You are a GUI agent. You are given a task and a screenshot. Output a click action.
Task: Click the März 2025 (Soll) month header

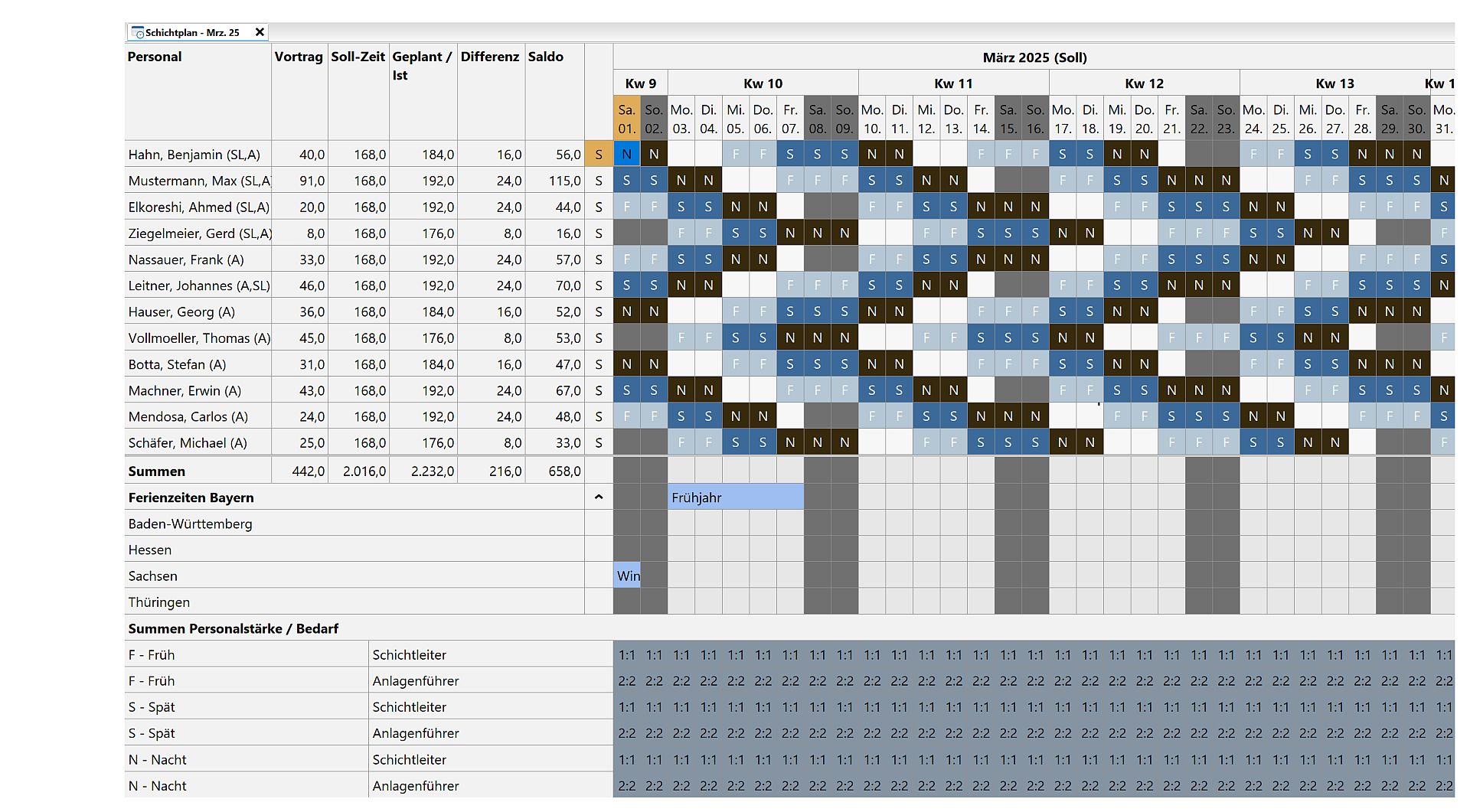[1034, 57]
